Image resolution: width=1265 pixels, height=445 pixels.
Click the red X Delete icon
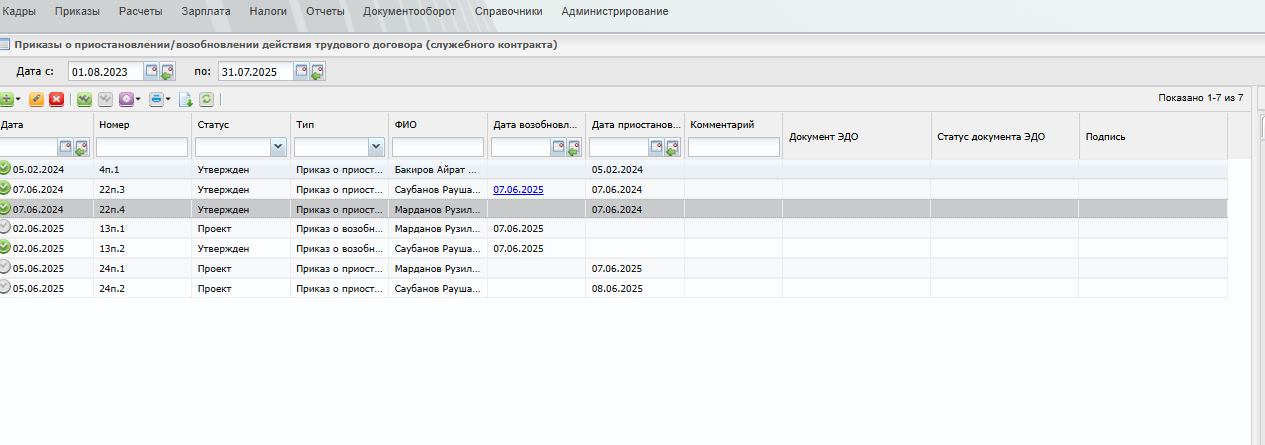[57, 99]
